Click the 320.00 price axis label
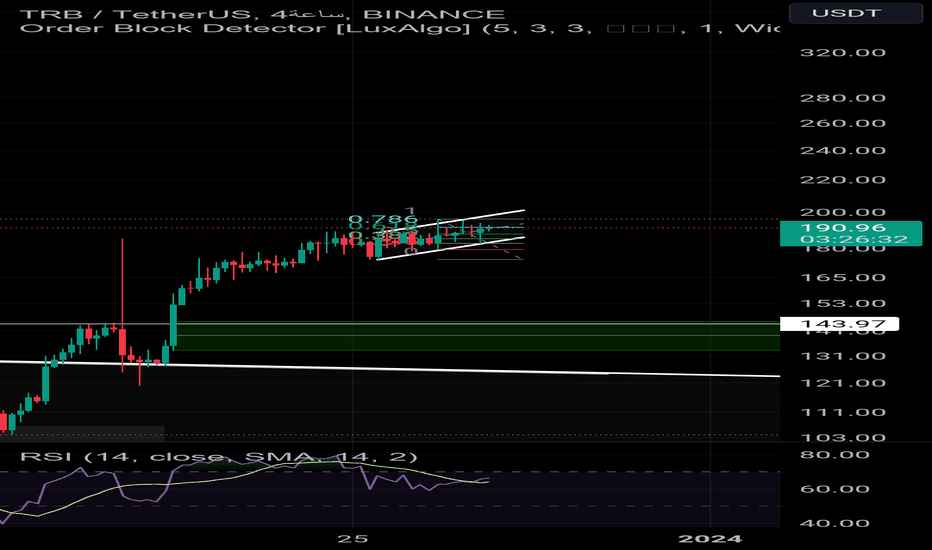 click(x=843, y=52)
